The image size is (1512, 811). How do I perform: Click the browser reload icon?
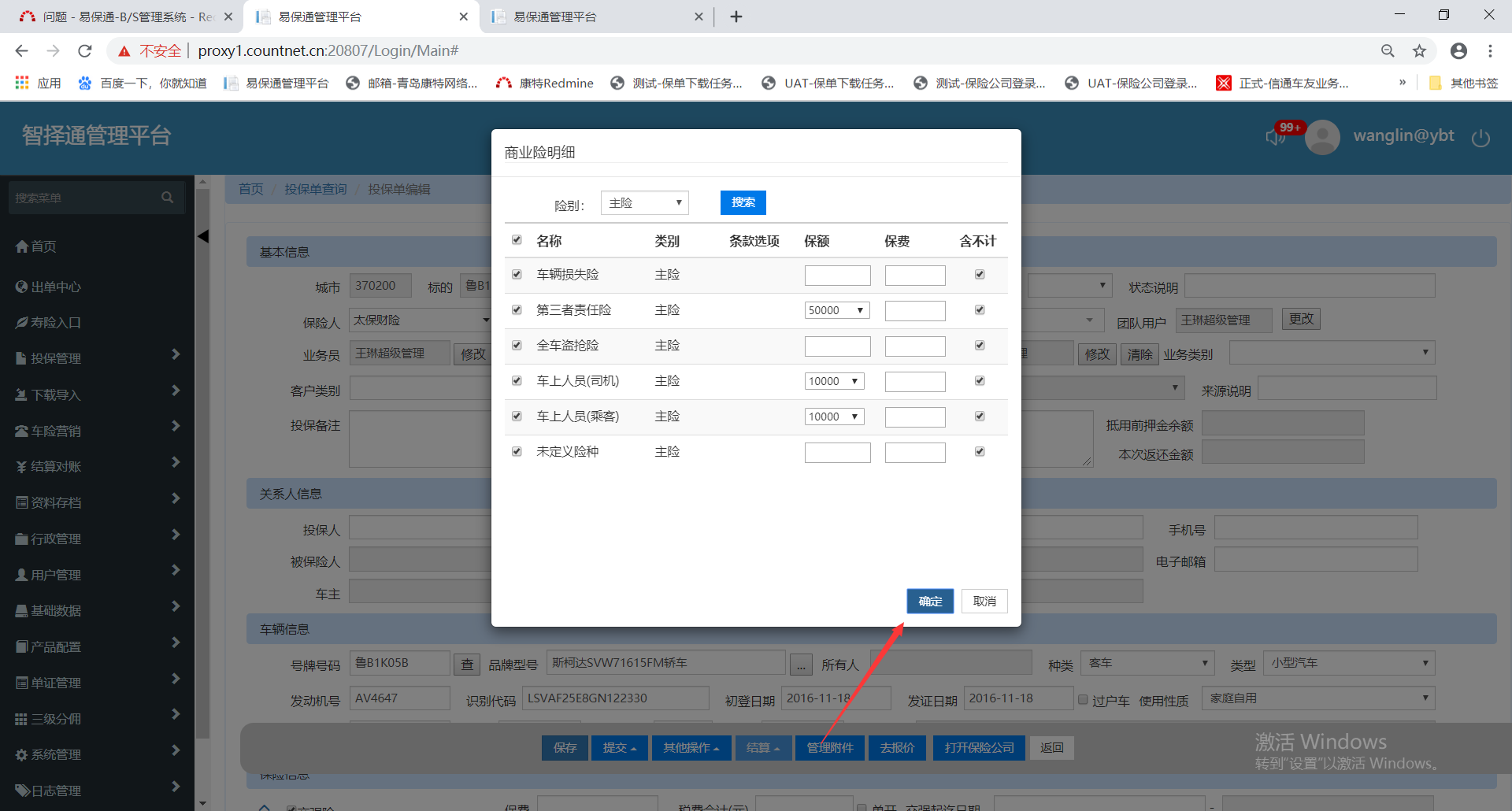click(85, 51)
